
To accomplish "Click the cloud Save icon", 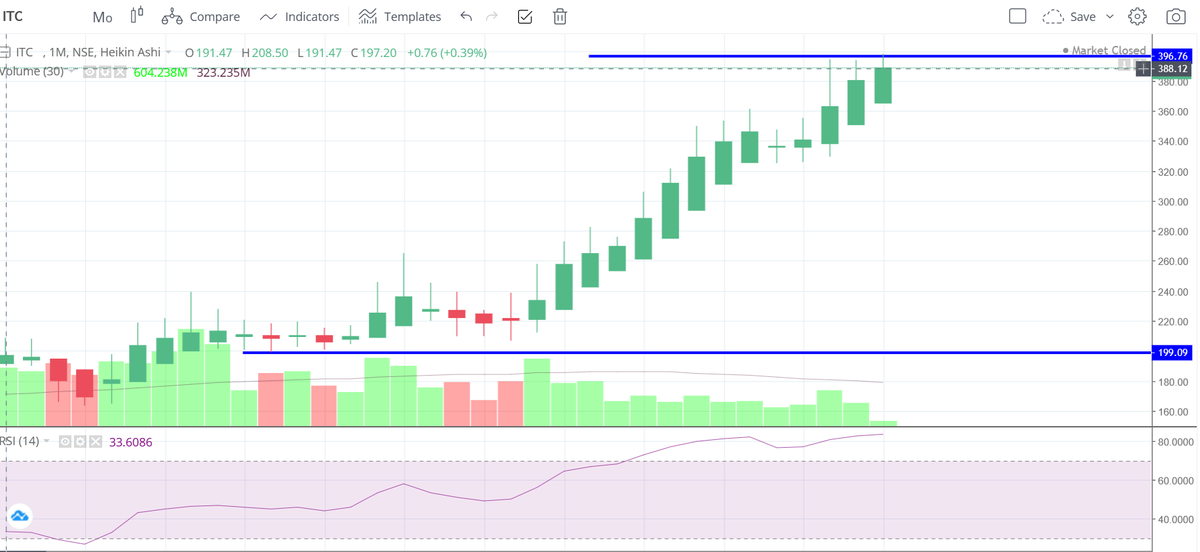I will (1052, 16).
